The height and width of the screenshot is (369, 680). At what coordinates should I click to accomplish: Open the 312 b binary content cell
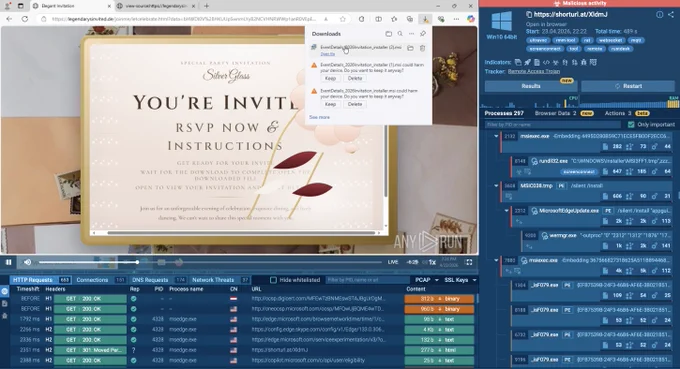(x=439, y=299)
